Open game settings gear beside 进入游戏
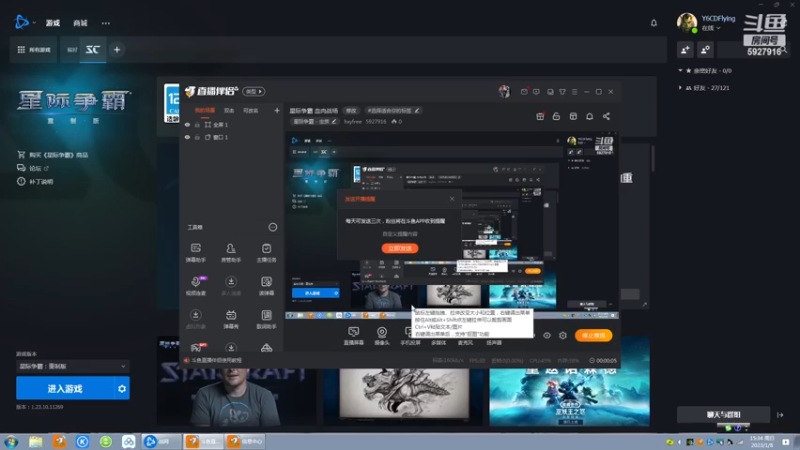 121,388
